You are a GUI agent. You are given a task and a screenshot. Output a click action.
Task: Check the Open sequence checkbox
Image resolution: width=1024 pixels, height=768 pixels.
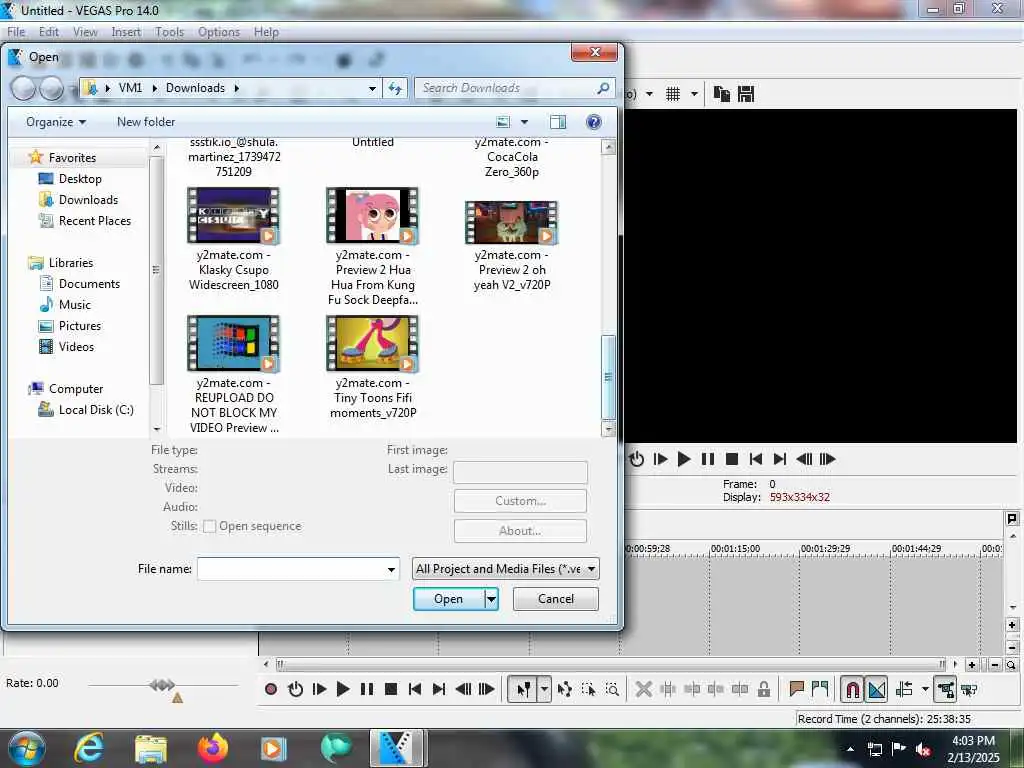pyautogui.click(x=210, y=526)
